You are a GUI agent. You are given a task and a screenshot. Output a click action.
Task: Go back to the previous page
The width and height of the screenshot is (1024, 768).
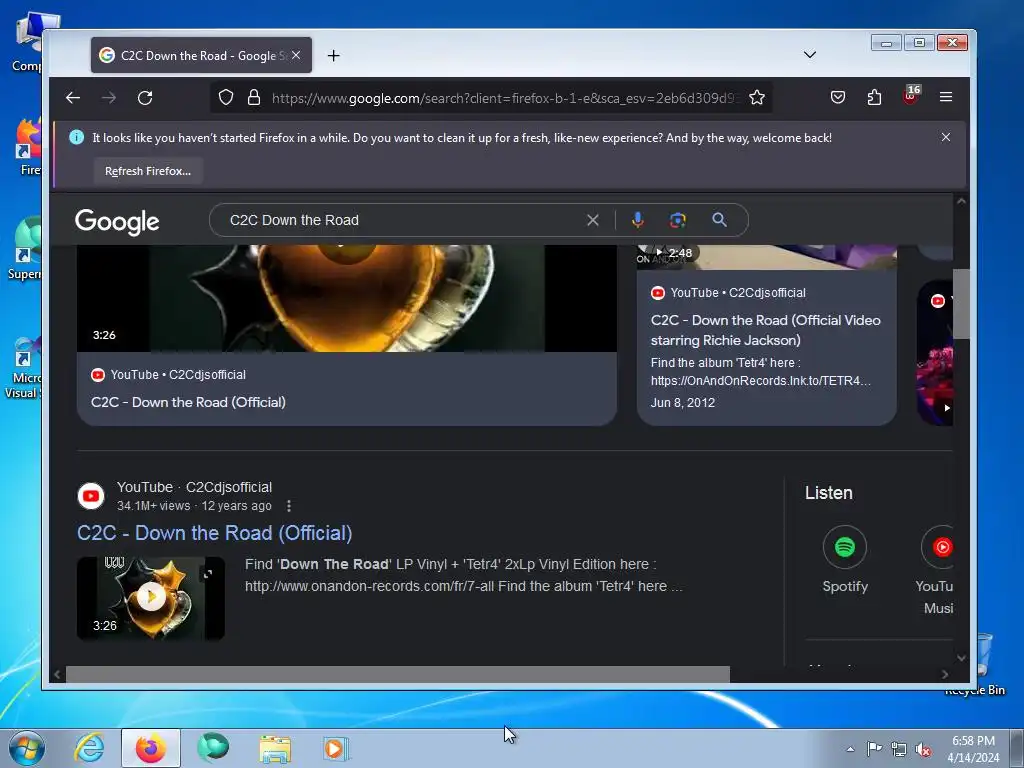coord(72,98)
